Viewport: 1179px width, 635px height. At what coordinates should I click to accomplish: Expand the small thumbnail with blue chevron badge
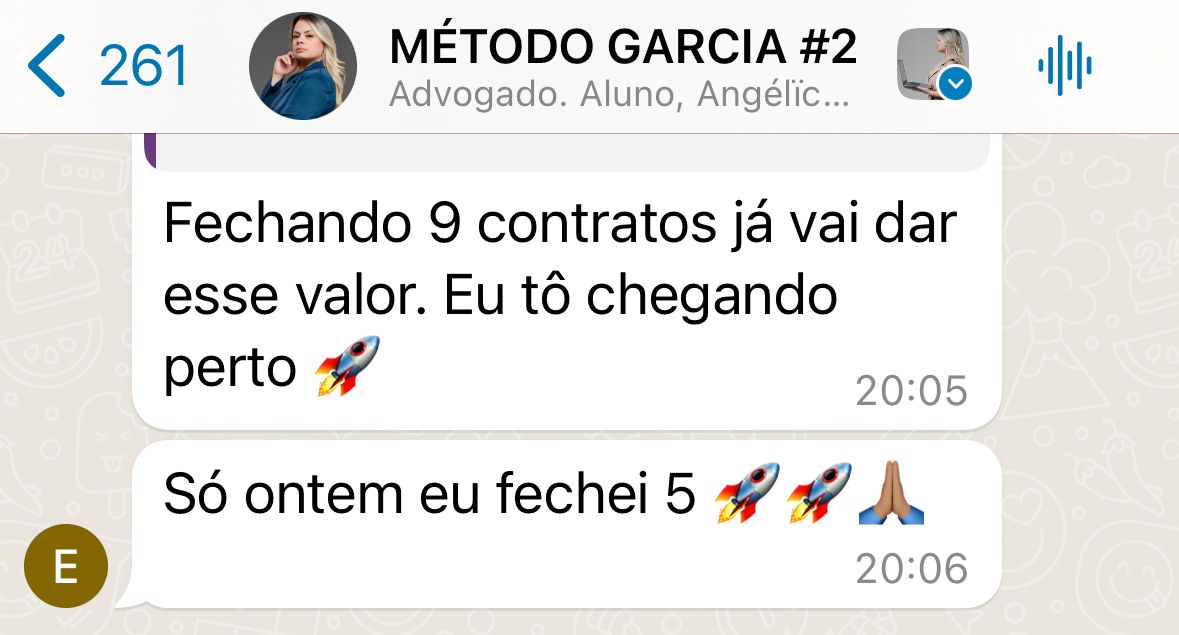(x=934, y=65)
